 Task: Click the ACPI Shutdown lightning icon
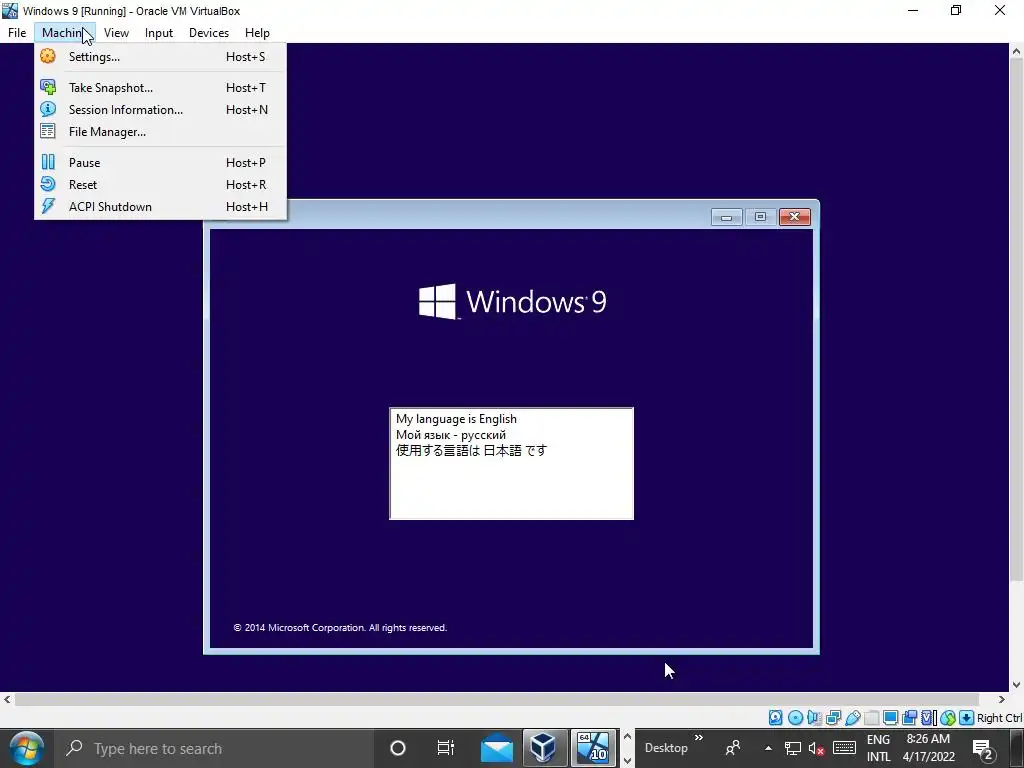[x=48, y=206]
